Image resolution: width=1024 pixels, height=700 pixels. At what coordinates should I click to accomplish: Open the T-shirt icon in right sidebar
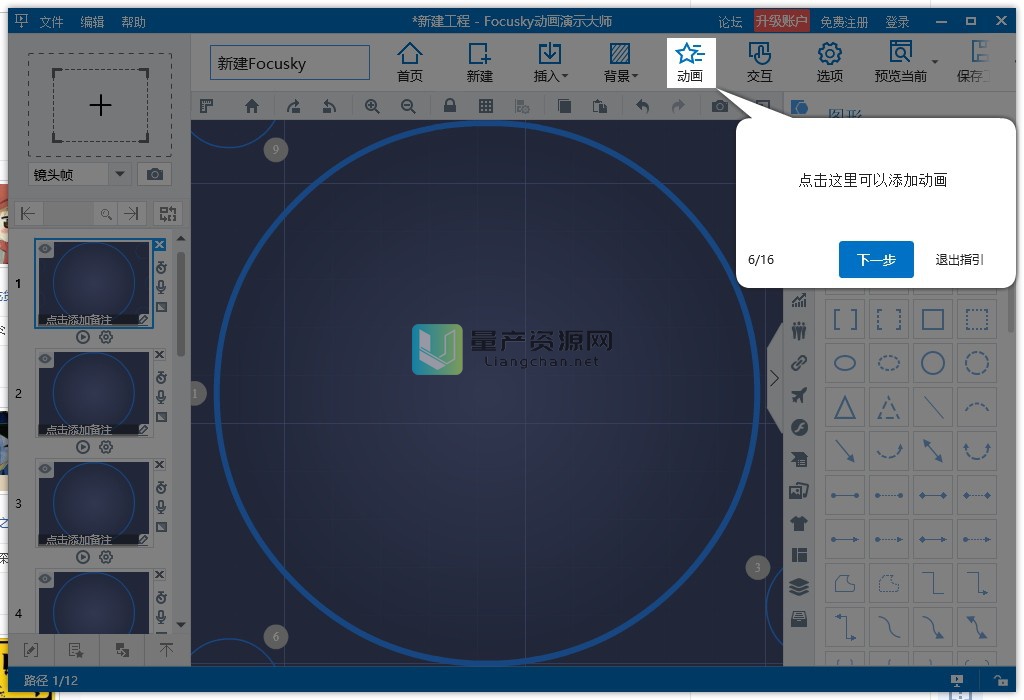pyautogui.click(x=799, y=523)
